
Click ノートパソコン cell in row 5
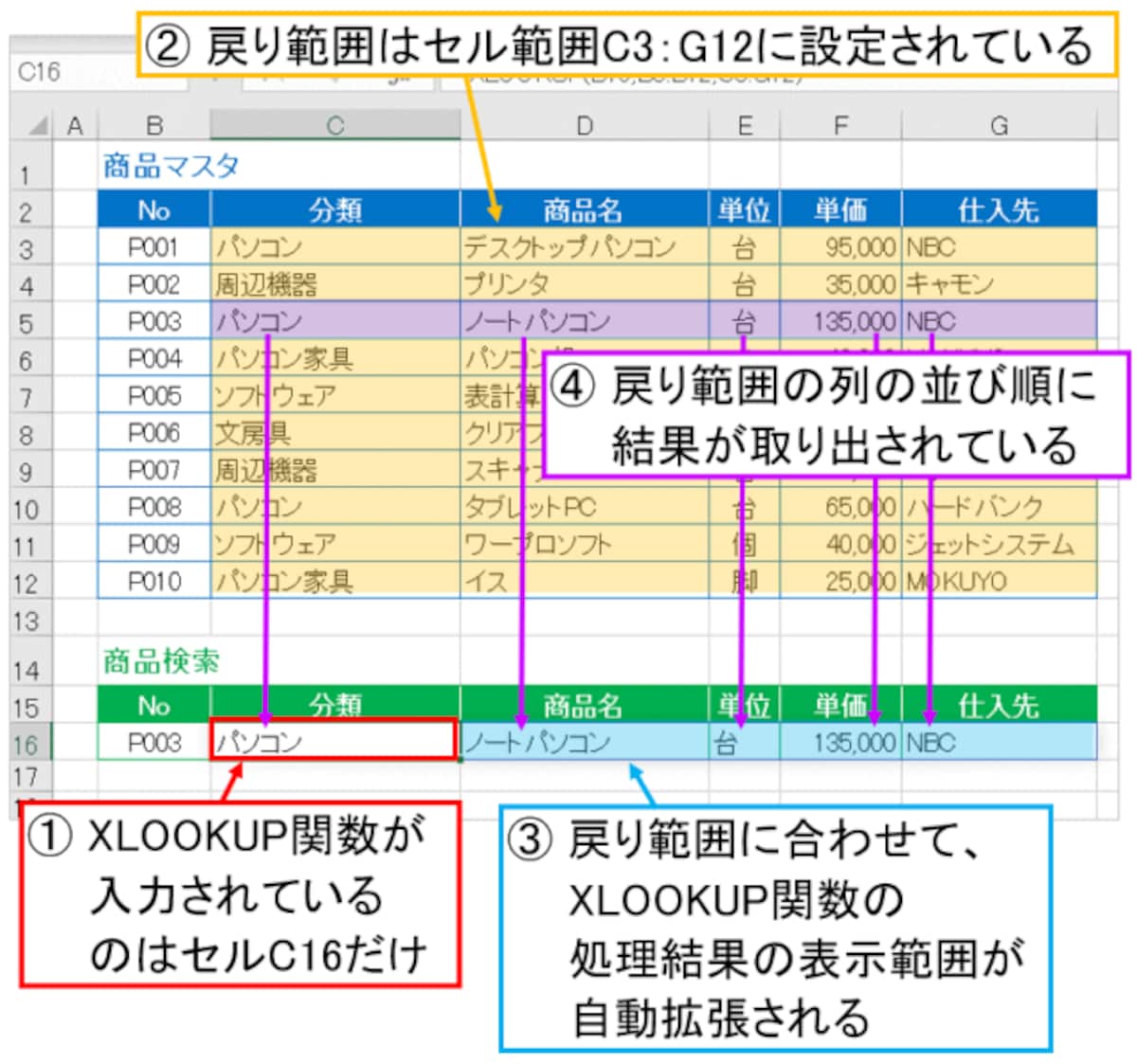pyautogui.click(x=585, y=321)
